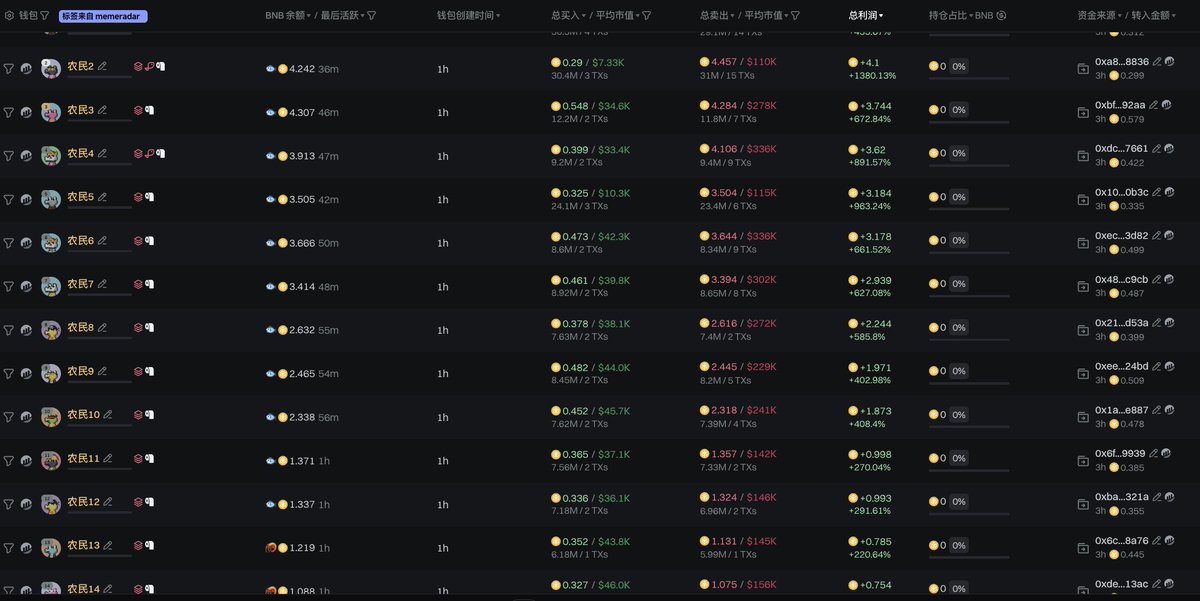This screenshot has height=601, width=1200.
Task: Edit label for address 0xba...321a
Action: tap(1157, 496)
